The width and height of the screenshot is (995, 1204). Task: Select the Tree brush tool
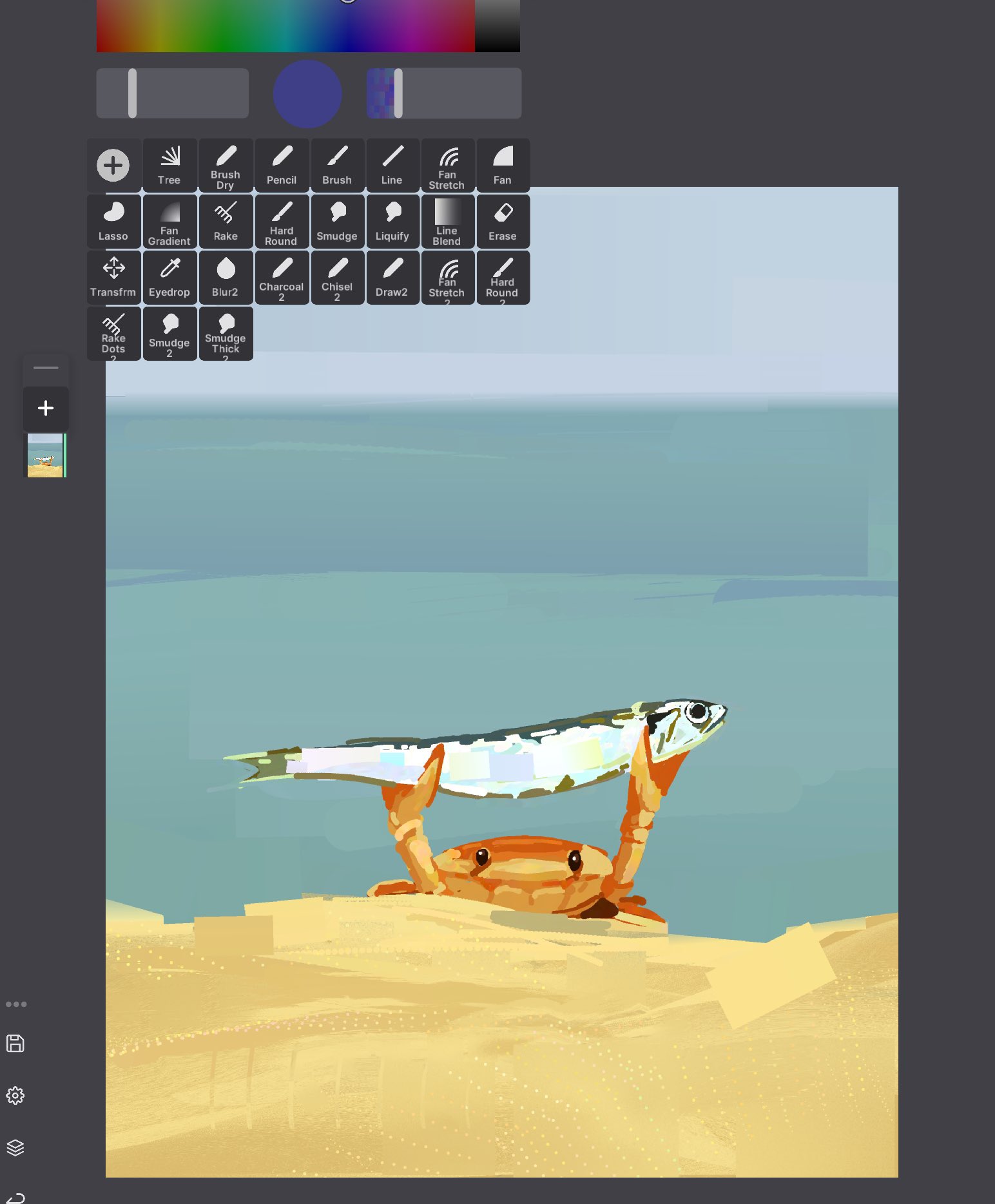169,165
